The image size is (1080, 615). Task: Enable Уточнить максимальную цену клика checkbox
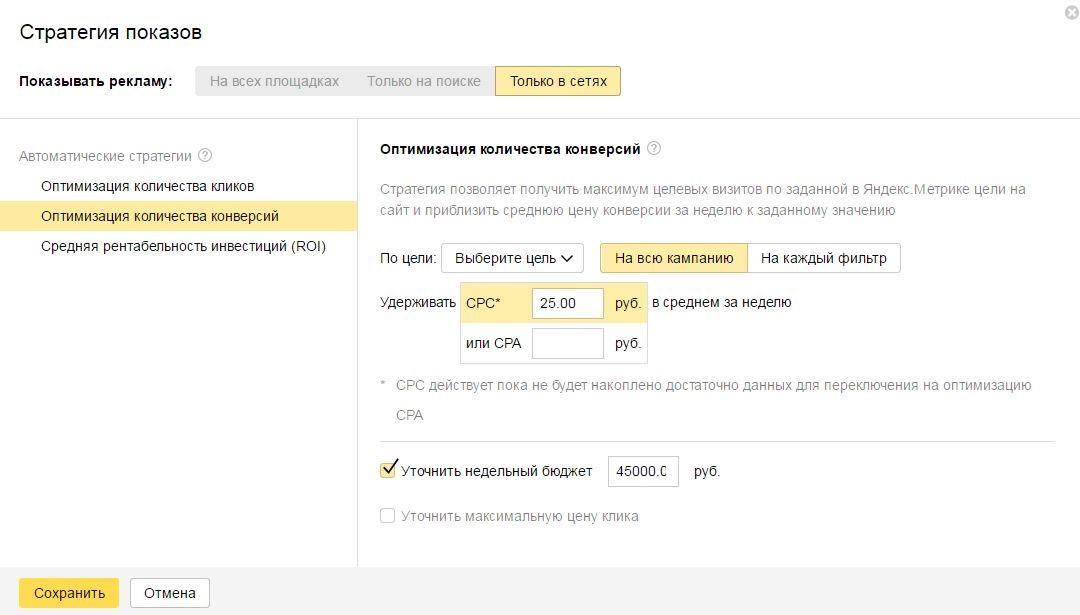point(388,516)
